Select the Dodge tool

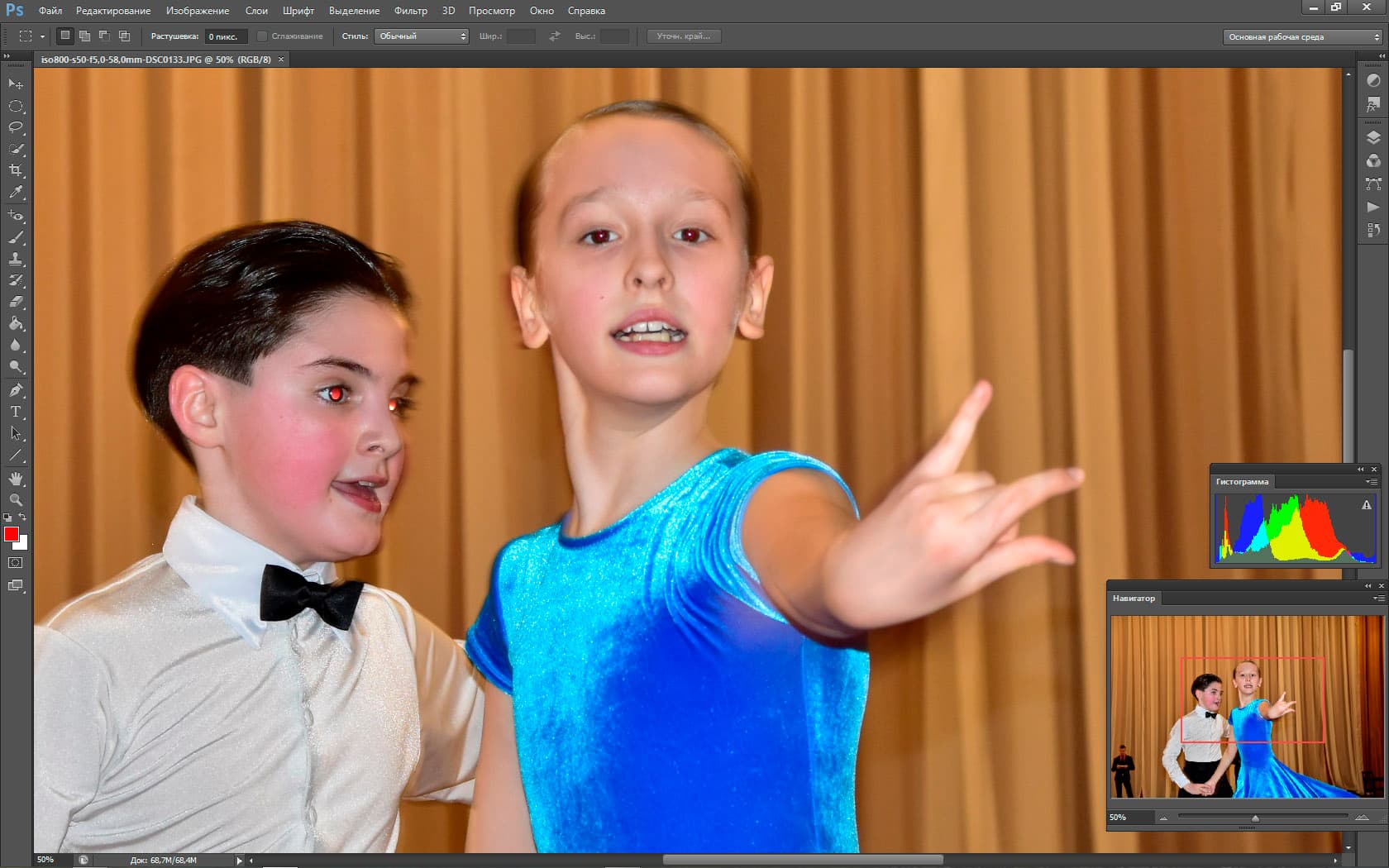pos(16,366)
